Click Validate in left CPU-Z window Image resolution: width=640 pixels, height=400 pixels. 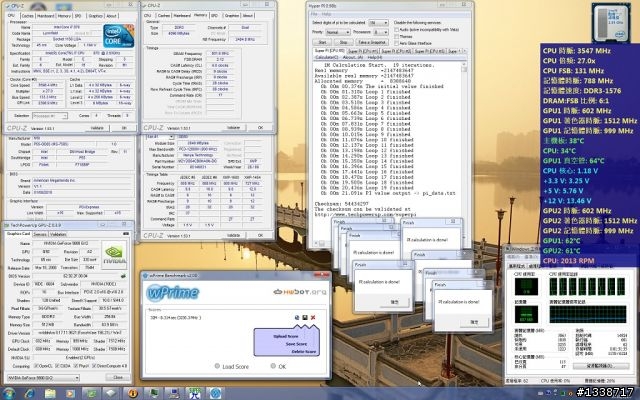coord(97,128)
